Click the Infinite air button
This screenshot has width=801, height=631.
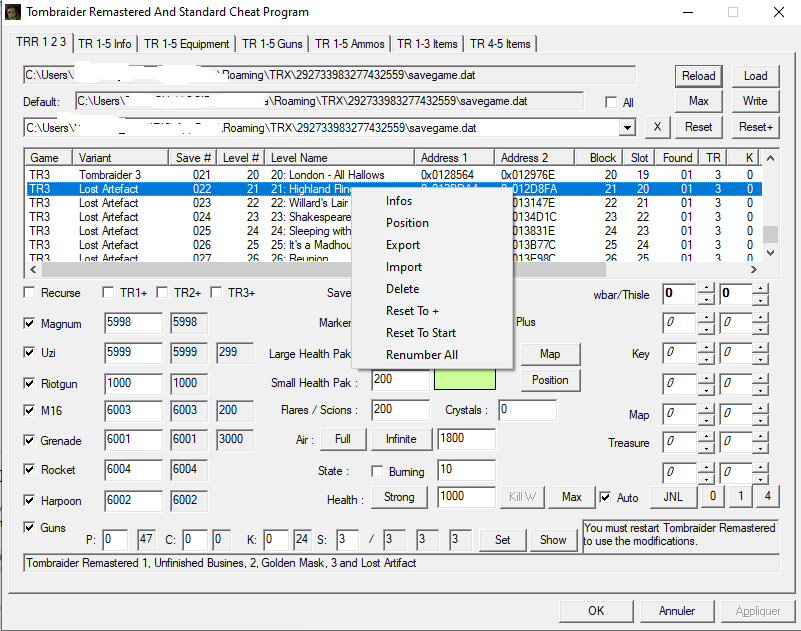click(401, 439)
